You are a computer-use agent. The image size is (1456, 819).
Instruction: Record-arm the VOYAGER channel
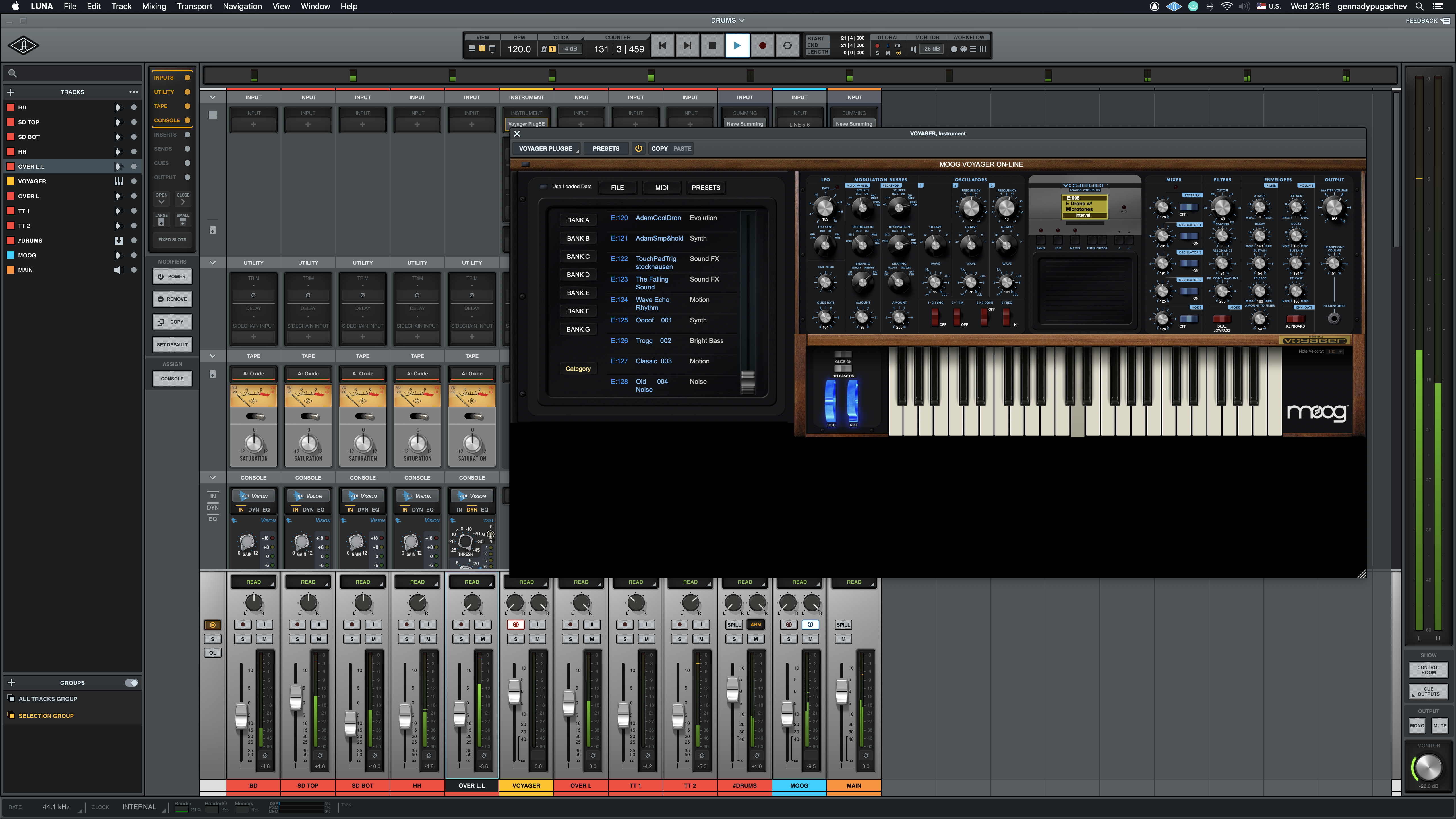[516, 625]
